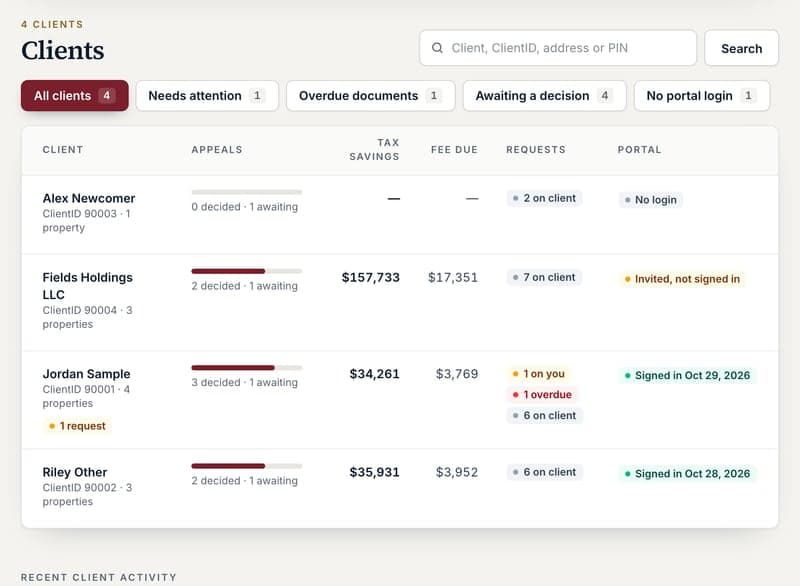800x586 pixels.
Task: Click the 2 on client badge
Action: [544, 198]
